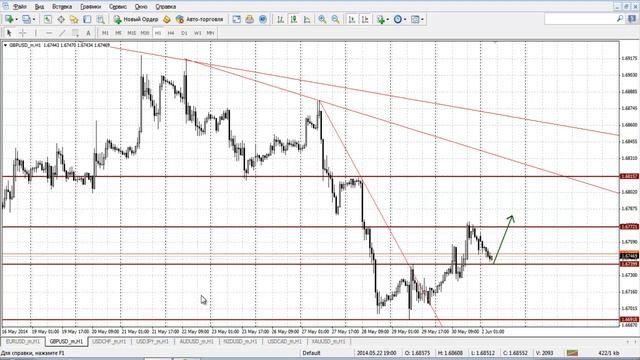Expand the Templates dropdown arrow
640x360 pixels.
(x=422, y=19)
